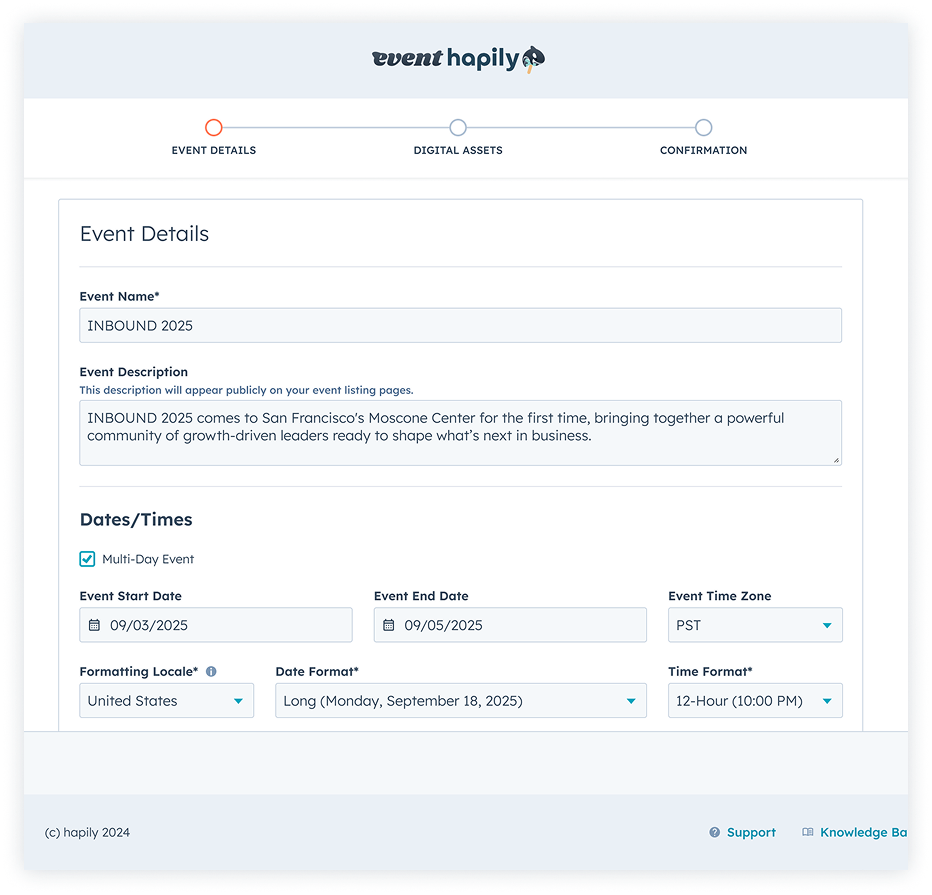Uncheck the Multi-Day Event checkbox
The width and height of the screenshot is (932, 895).
coord(88,559)
